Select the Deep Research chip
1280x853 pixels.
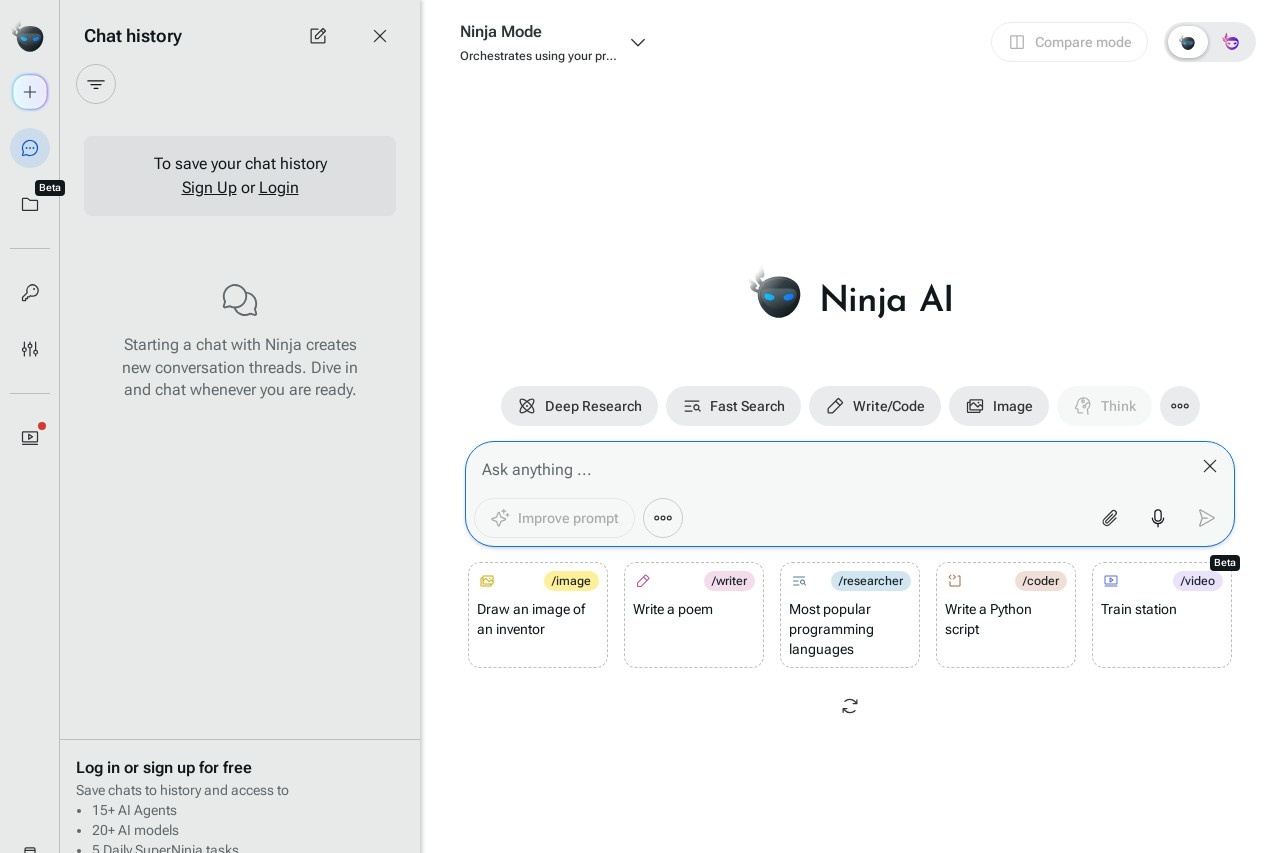point(579,406)
